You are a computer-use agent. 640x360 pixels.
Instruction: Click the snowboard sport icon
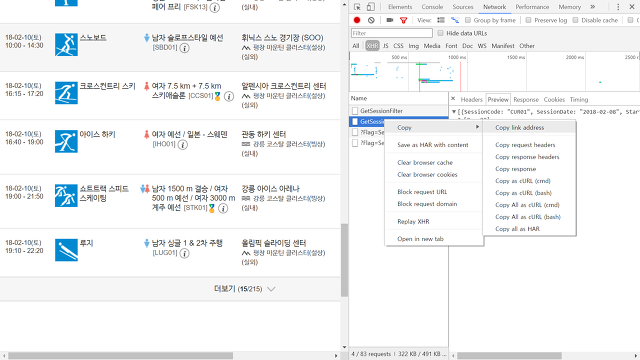[66, 44]
